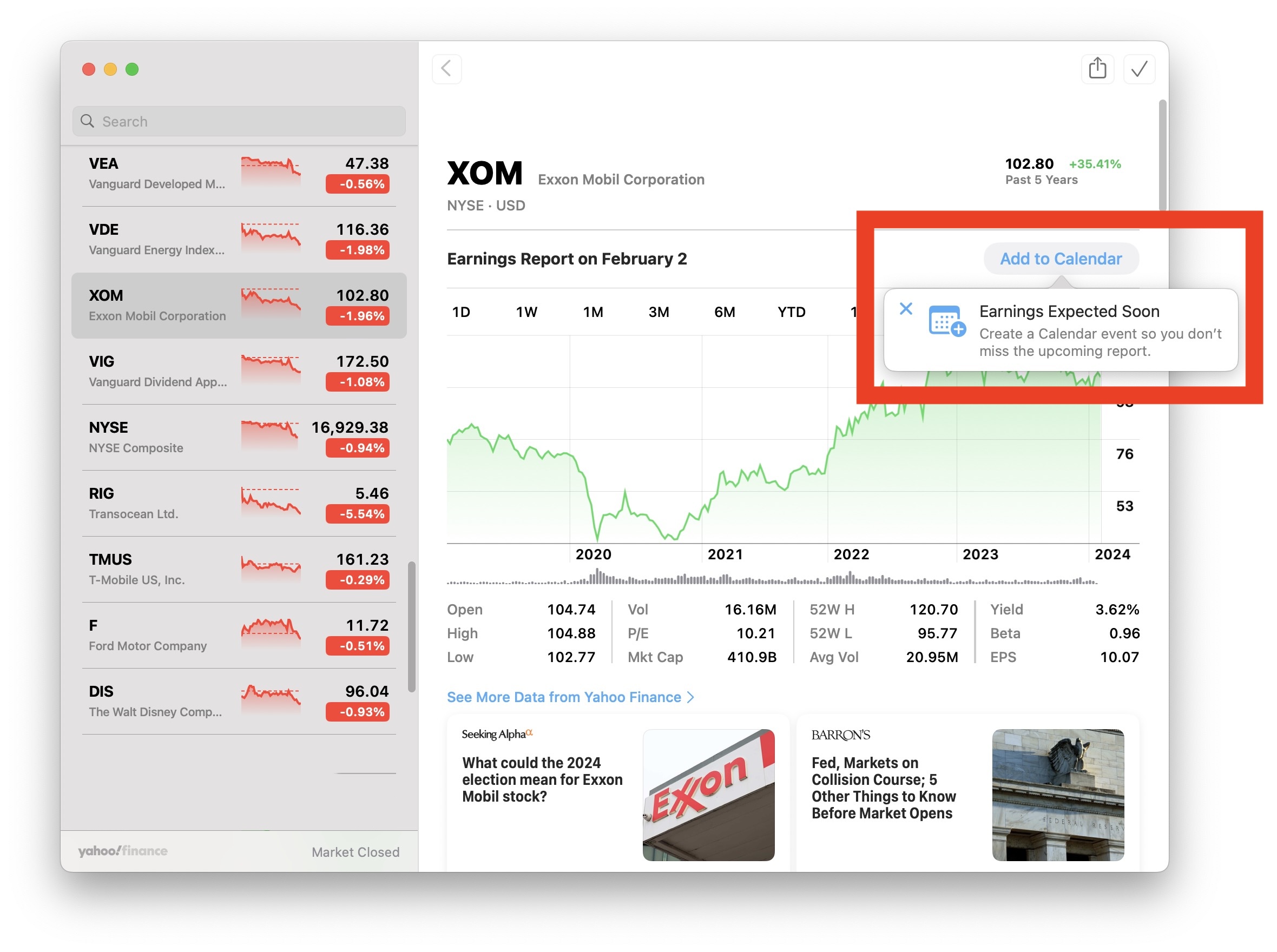Click Earnings Report on February 2 heading
The width and height of the screenshot is (1277, 952).
(x=567, y=259)
